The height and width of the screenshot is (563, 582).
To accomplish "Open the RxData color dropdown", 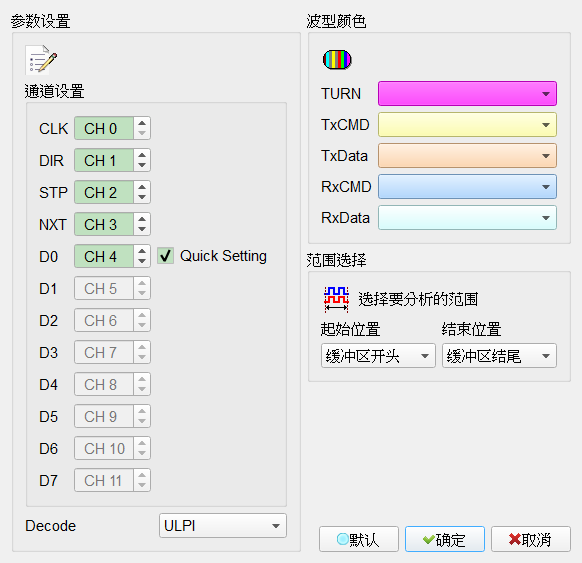I will [467, 218].
